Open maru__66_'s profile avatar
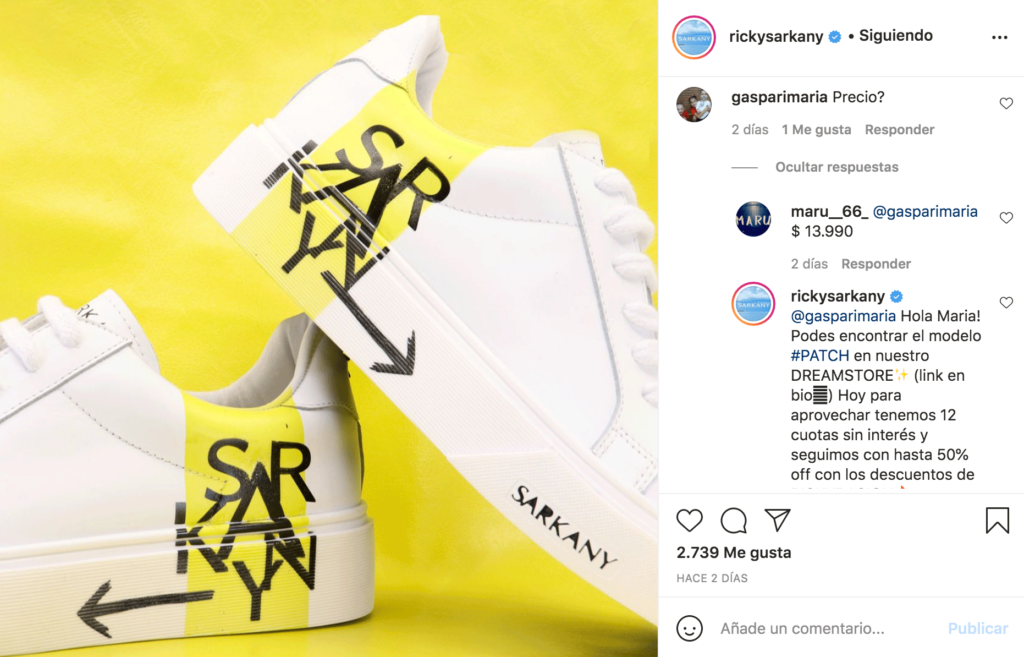Viewport: 1024px width, 657px height. click(753, 219)
